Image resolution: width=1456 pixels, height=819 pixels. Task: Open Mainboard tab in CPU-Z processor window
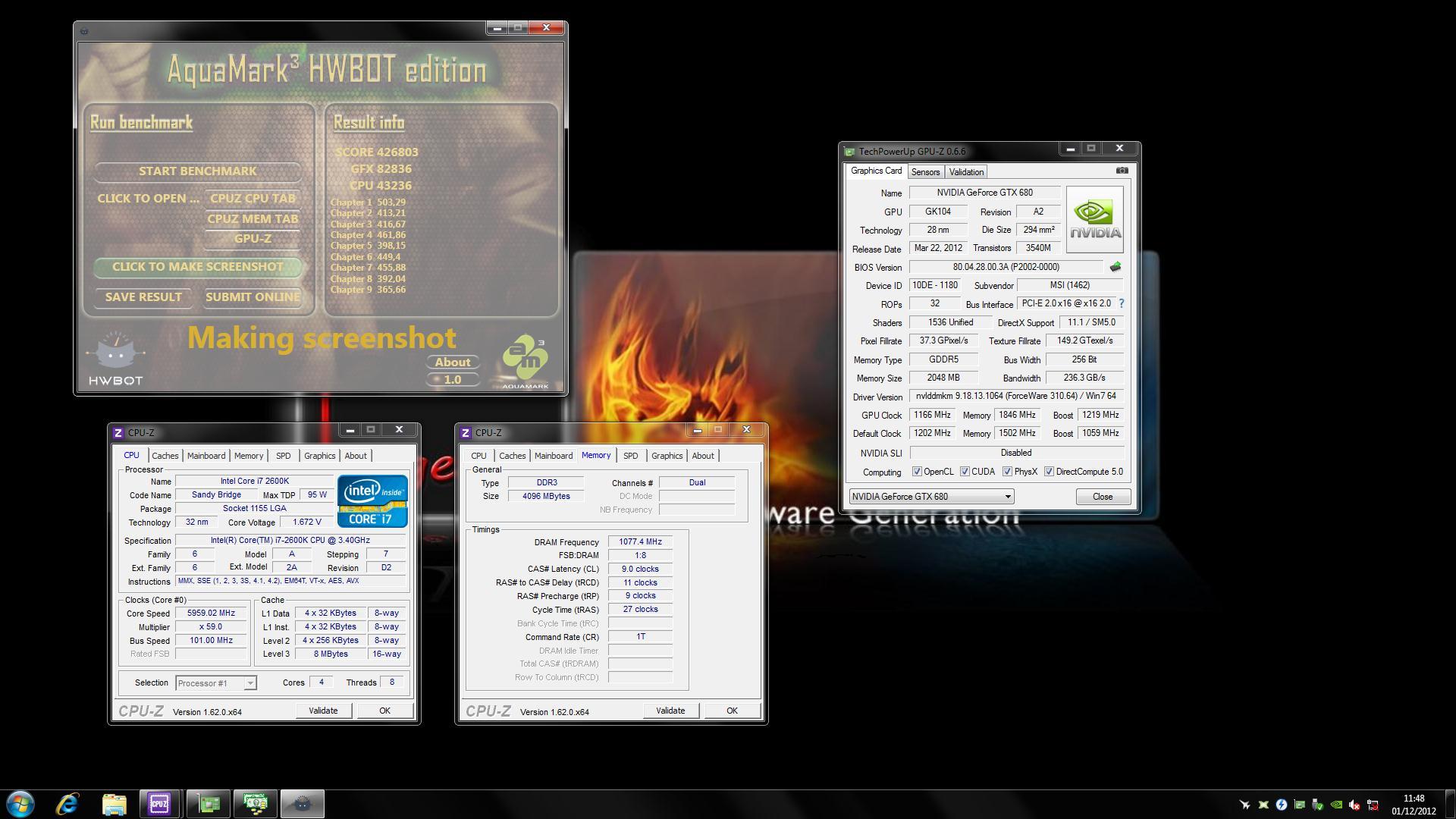(x=206, y=456)
